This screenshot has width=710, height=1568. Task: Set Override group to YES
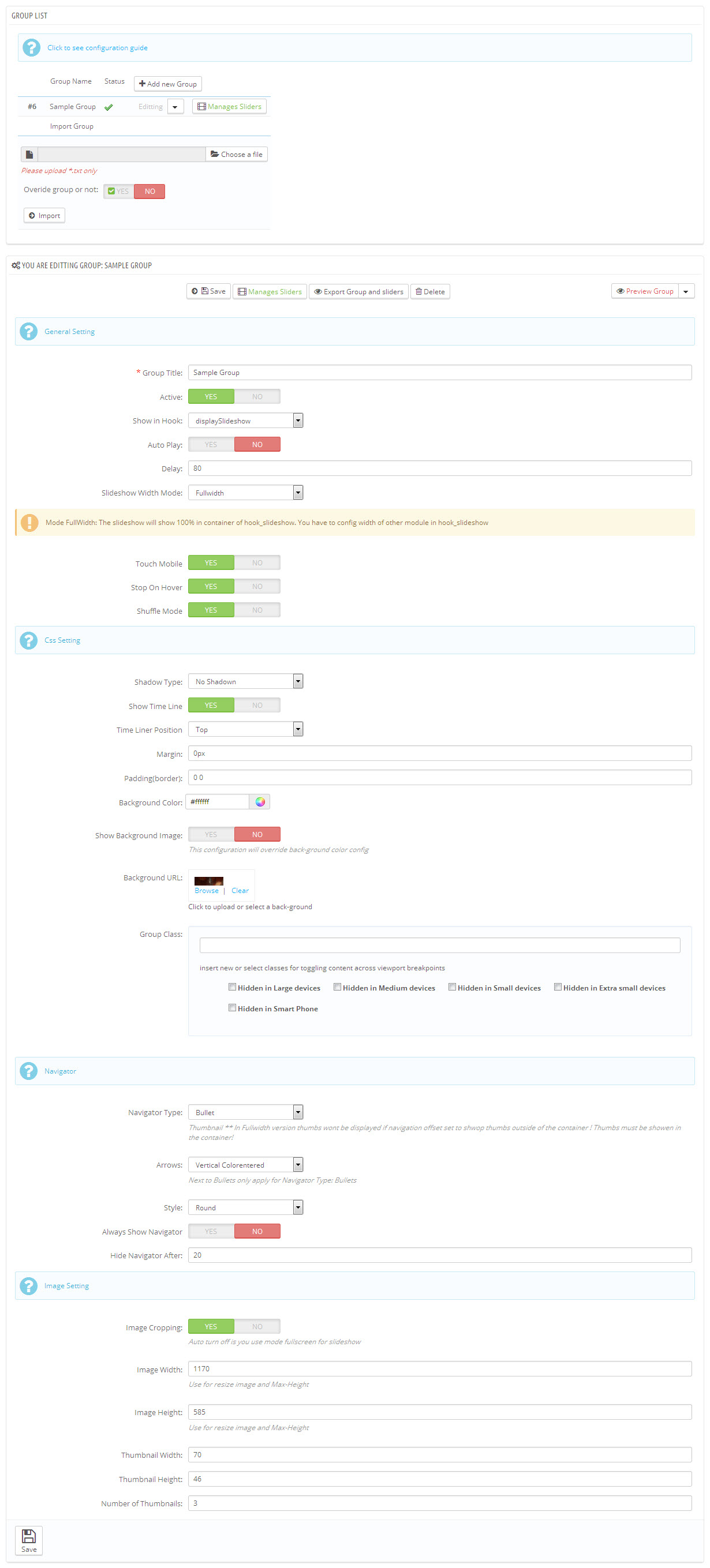(x=119, y=191)
